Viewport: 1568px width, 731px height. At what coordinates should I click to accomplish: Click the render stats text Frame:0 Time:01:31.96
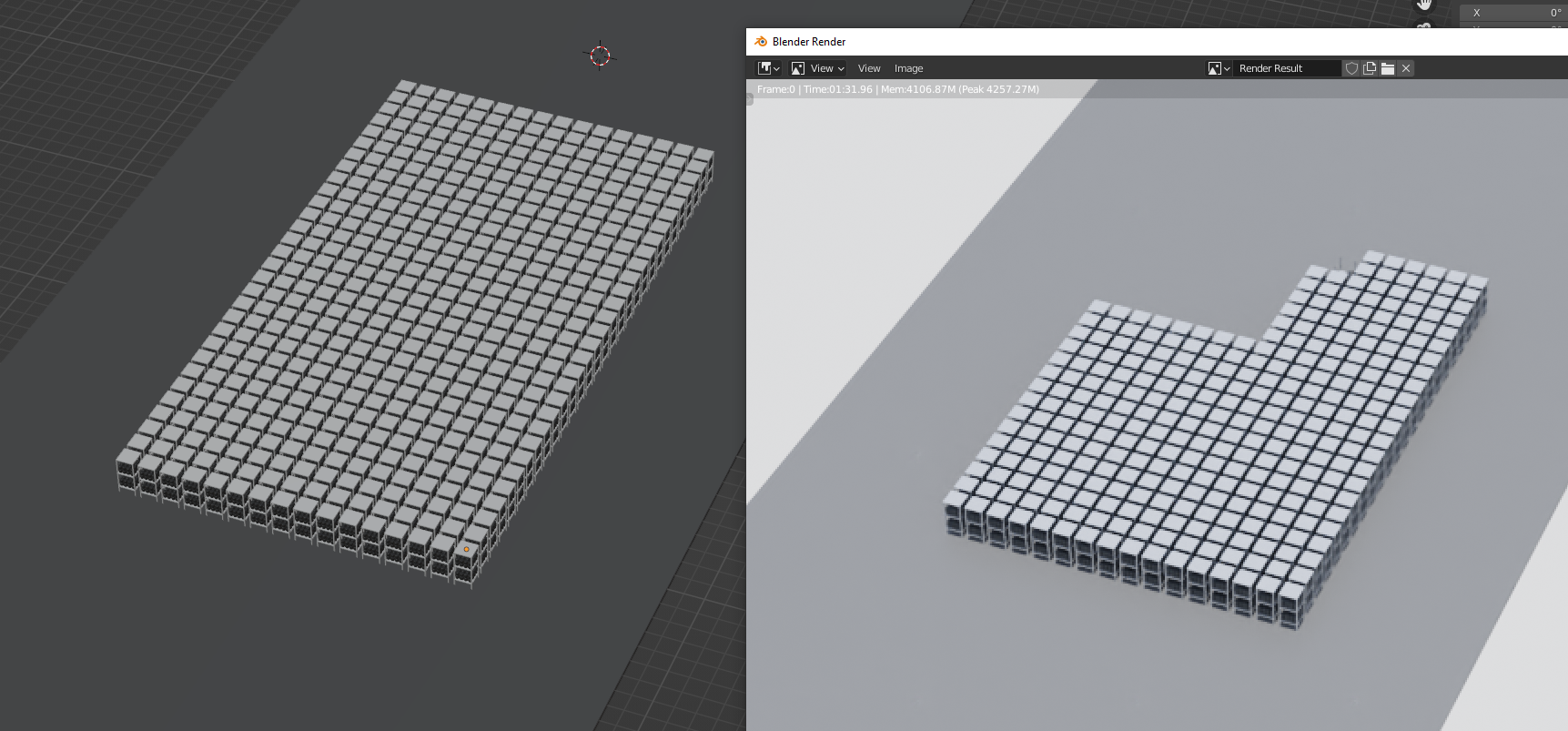click(x=897, y=89)
